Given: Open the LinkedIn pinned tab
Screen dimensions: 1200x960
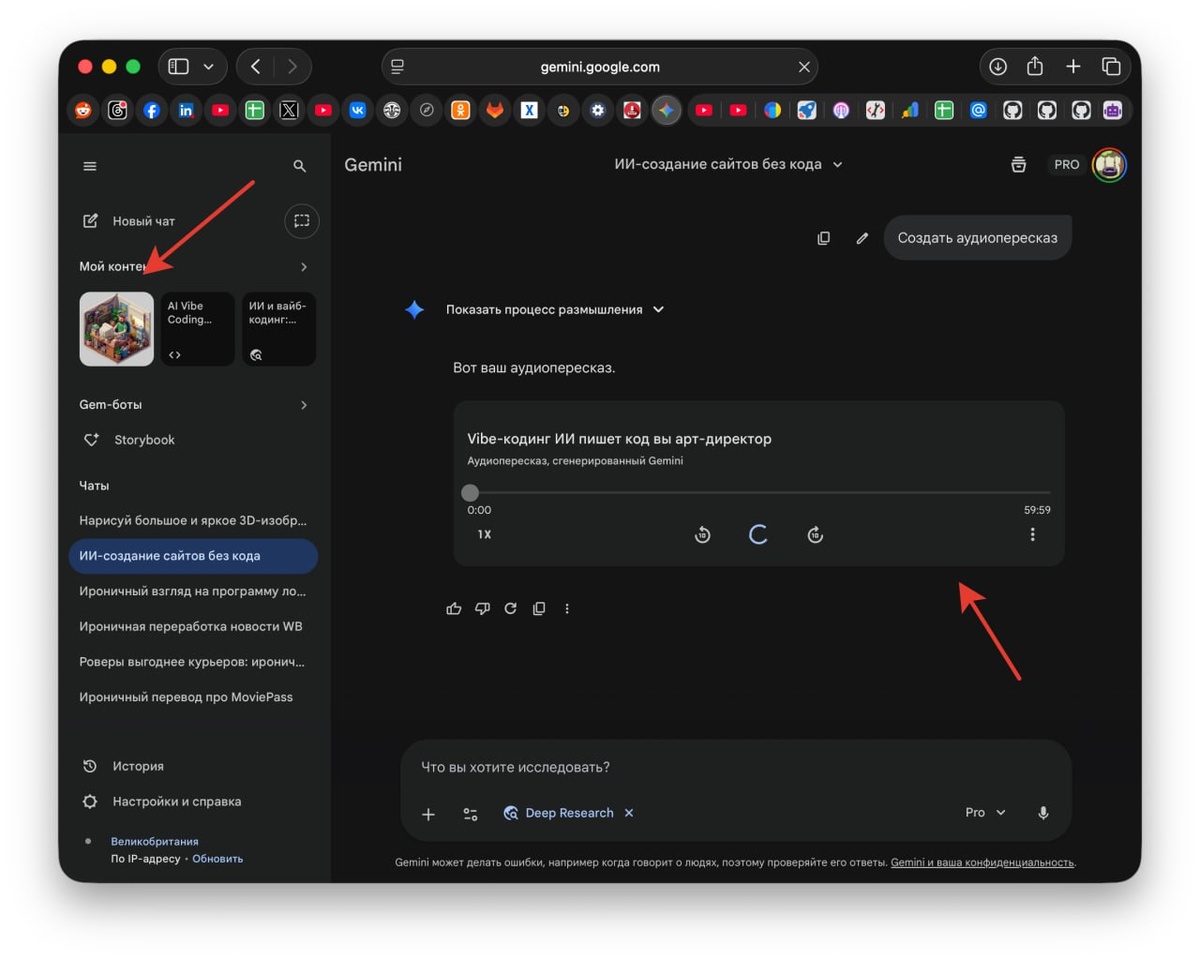Looking at the screenshot, I should tap(186, 111).
